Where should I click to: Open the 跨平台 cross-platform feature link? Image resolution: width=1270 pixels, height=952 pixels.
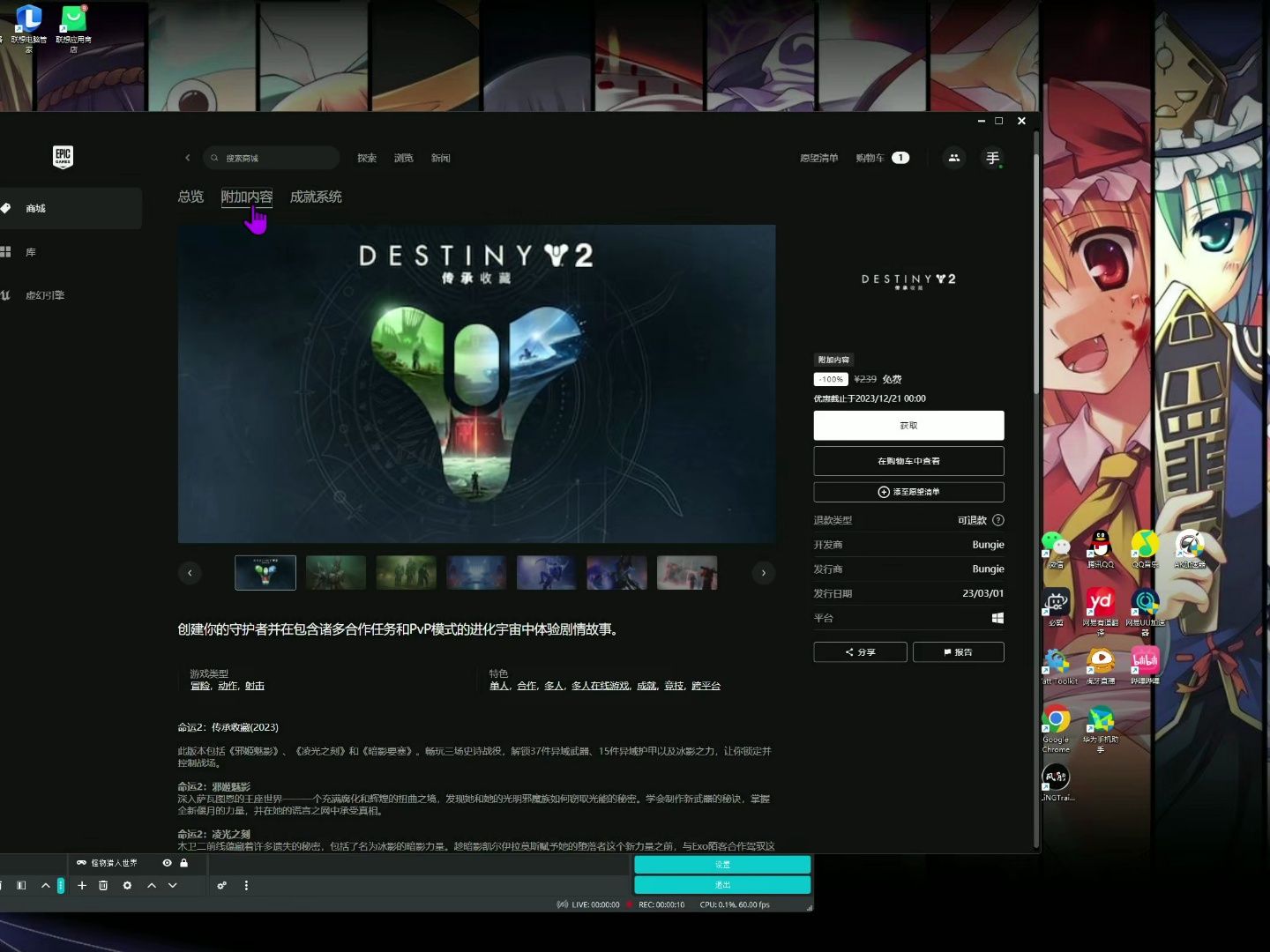pos(706,686)
